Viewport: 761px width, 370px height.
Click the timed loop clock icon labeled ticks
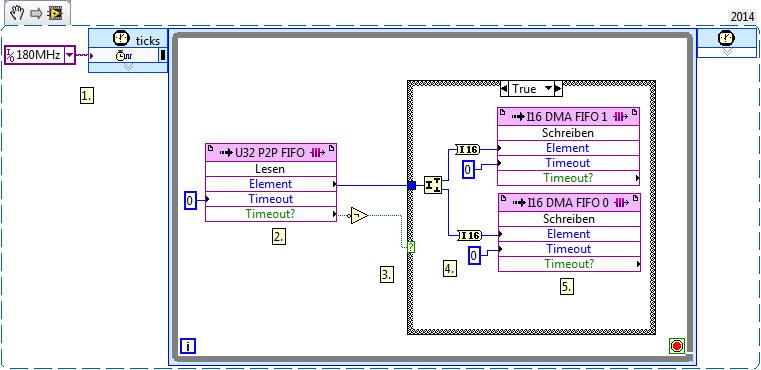click(121, 39)
